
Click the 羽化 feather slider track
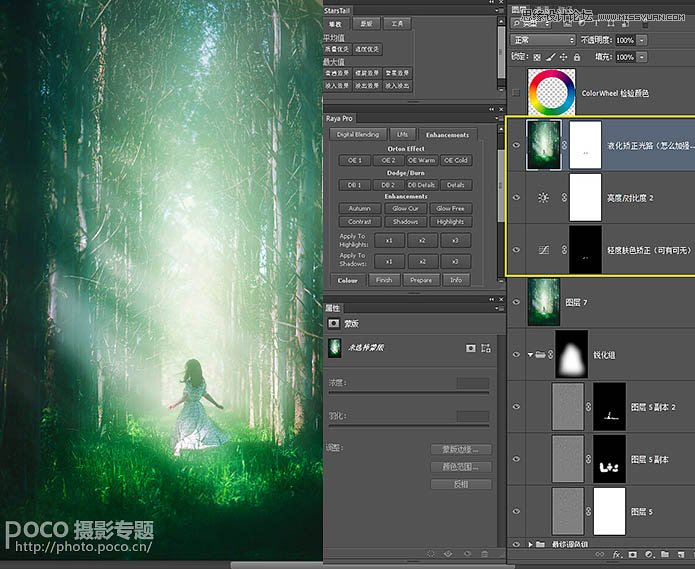click(x=408, y=426)
